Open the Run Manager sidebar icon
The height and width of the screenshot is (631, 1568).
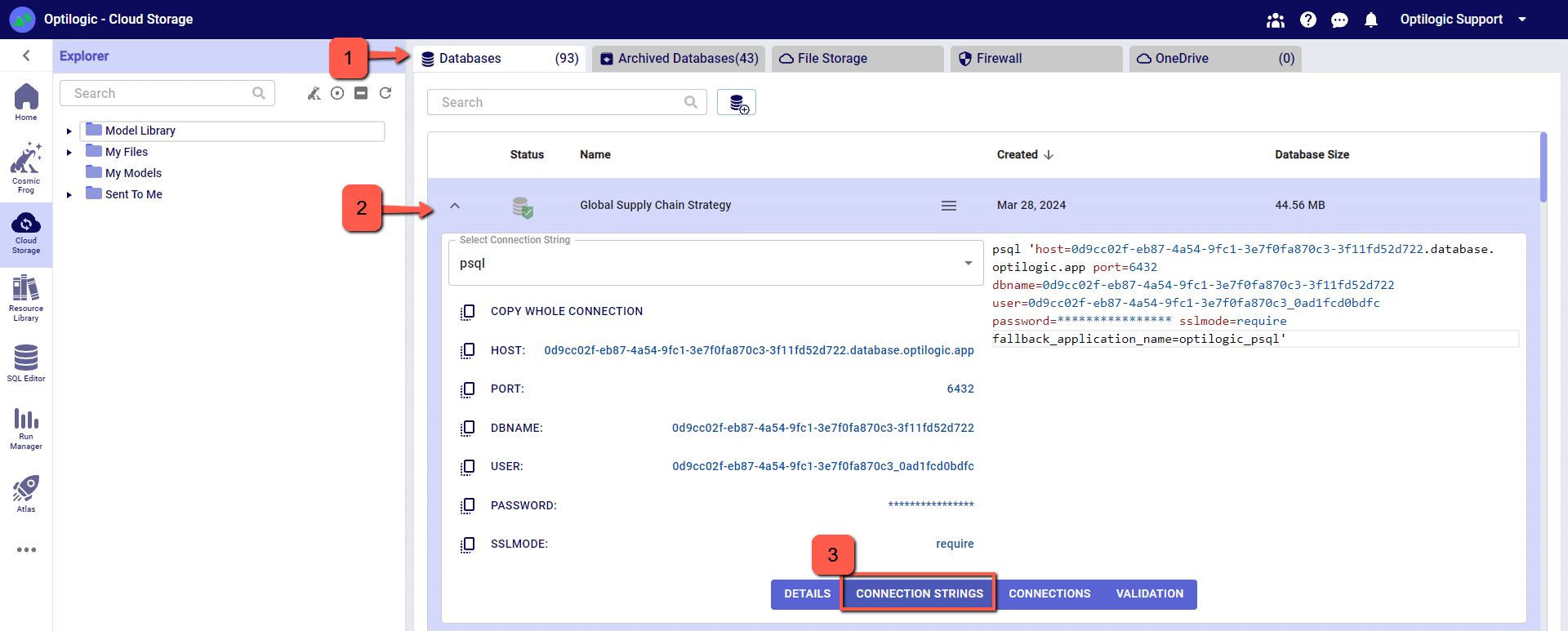click(26, 429)
